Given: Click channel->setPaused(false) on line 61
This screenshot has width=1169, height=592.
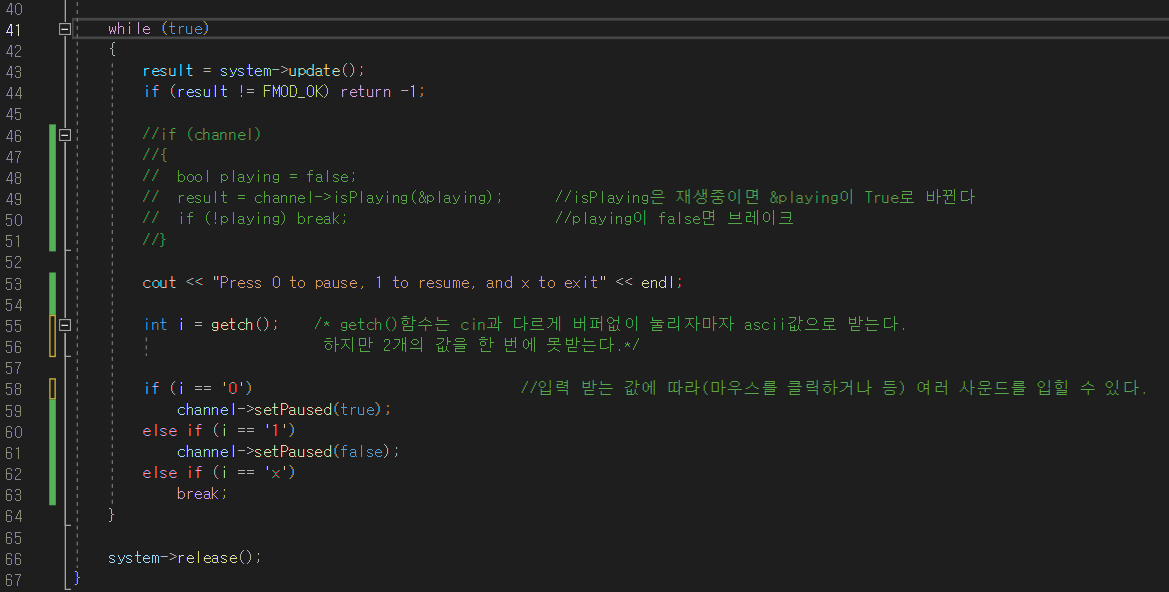Looking at the screenshot, I should [x=289, y=452].
